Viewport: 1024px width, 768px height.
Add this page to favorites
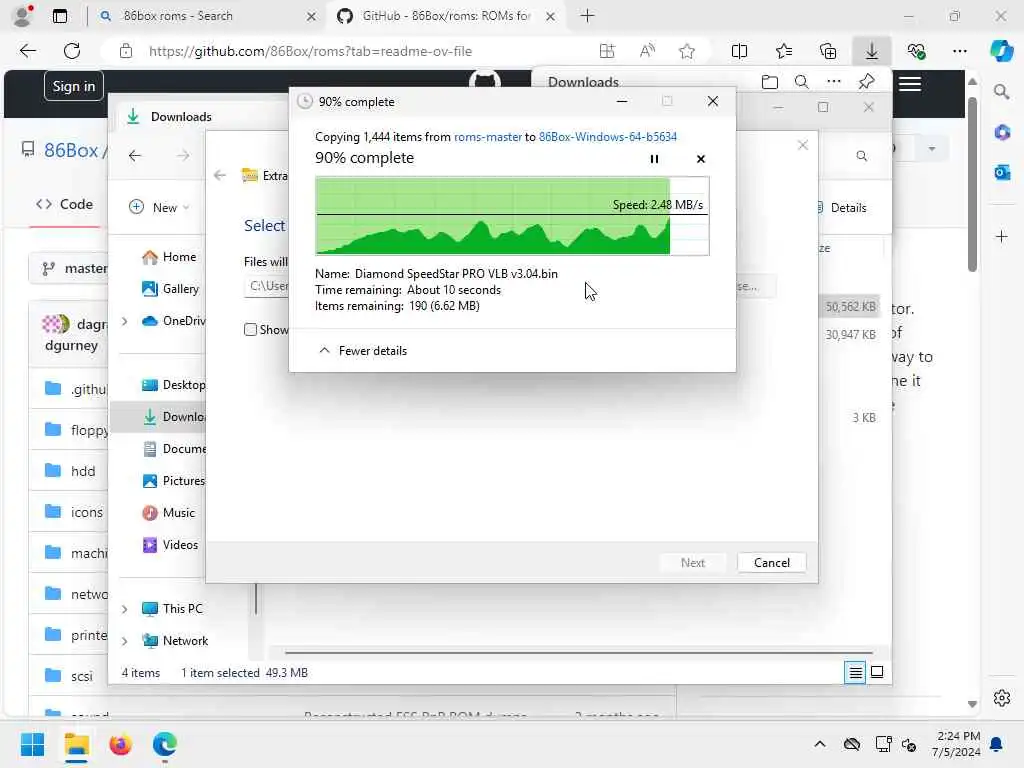pos(686,51)
